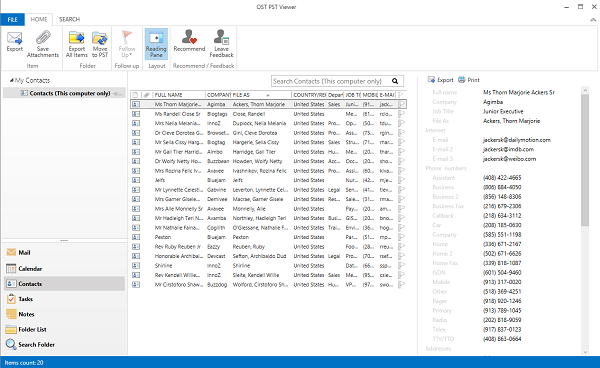Select the O'Glessane, Nathalie contact
Screen dimensions: 600x368
(x=268, y=228)
